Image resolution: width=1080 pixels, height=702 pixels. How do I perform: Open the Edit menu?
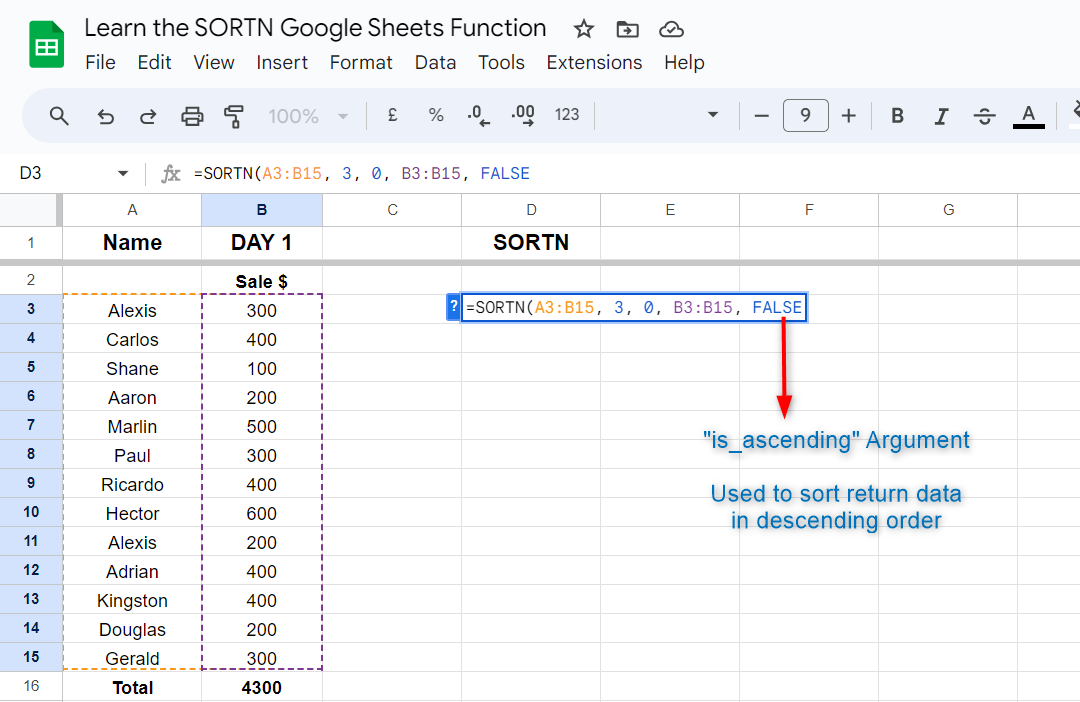point(154,63)
